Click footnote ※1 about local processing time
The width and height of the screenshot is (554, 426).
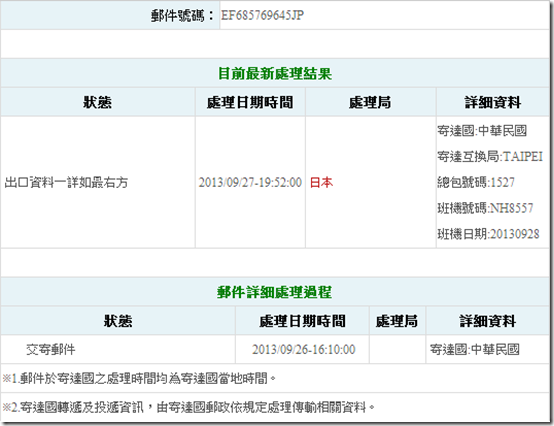[139, 378]
